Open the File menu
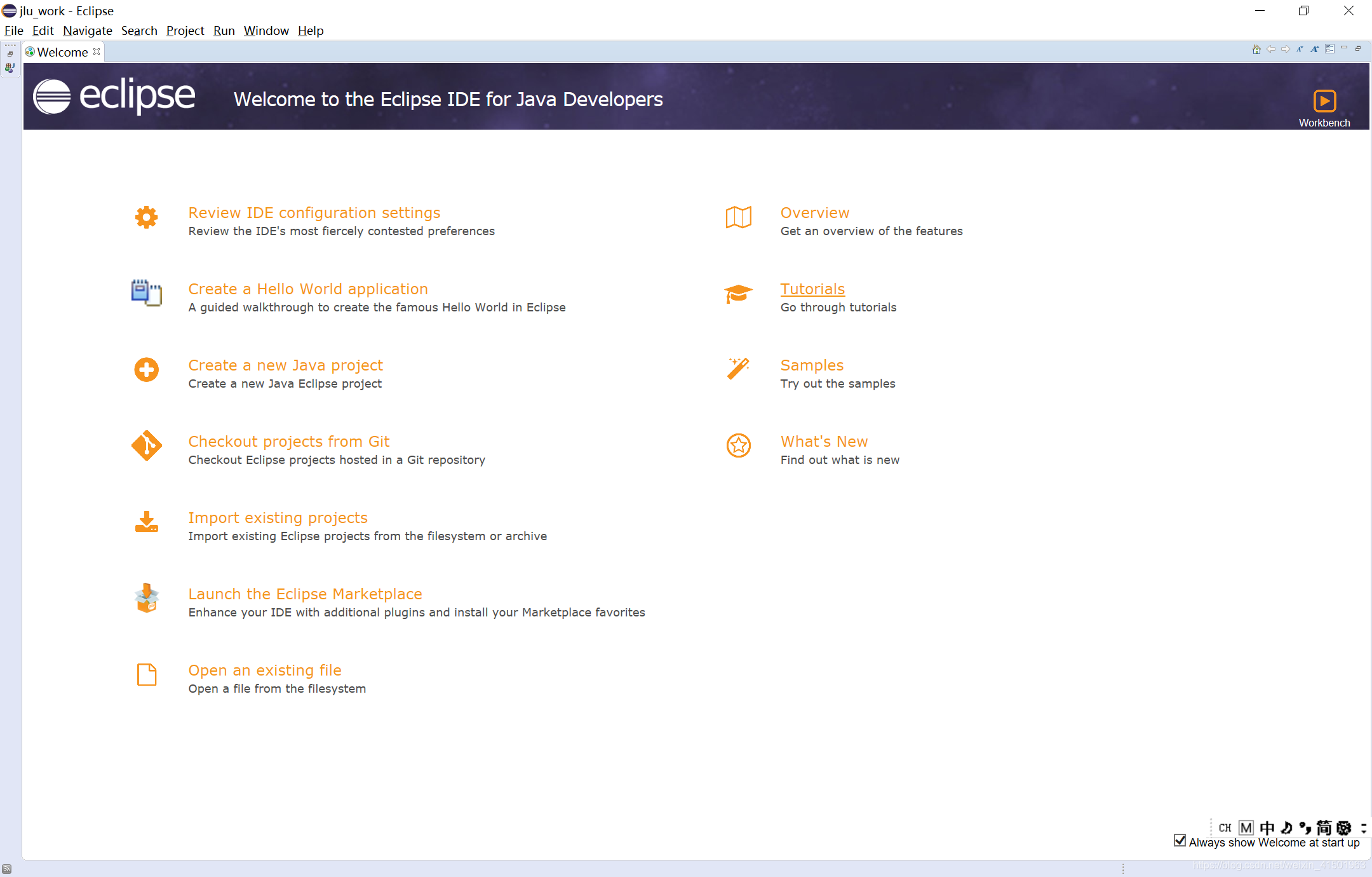 coord(13,31)
